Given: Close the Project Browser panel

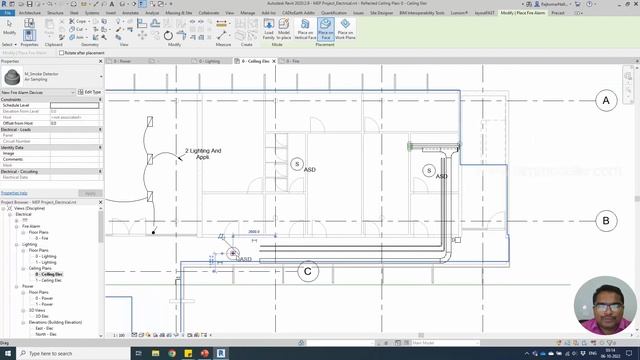Looking at the screenshot, I should 100,202.
